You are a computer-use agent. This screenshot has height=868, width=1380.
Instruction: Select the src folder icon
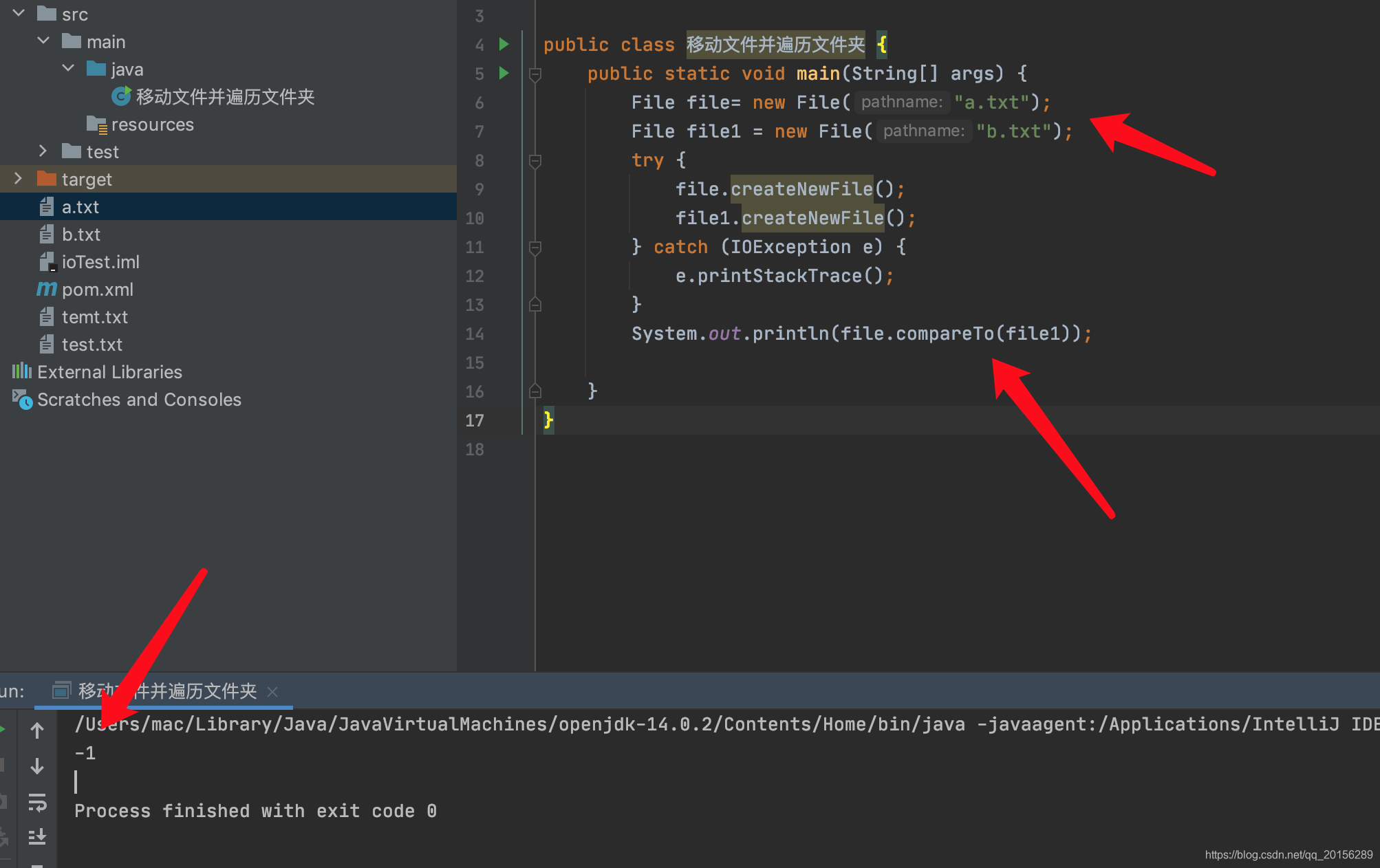[46, 13]
